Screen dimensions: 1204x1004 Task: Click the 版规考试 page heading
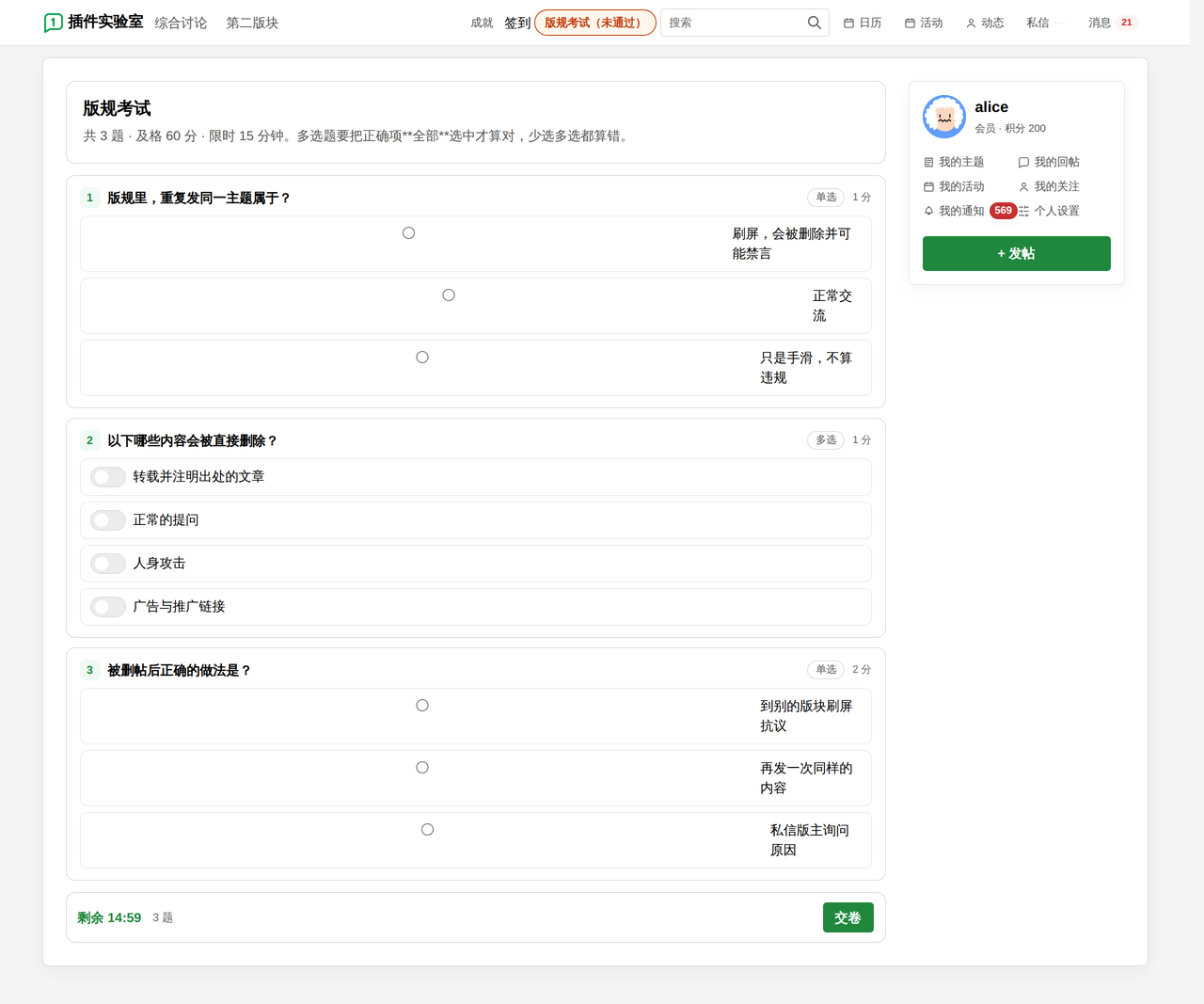(x=117, y=108)
